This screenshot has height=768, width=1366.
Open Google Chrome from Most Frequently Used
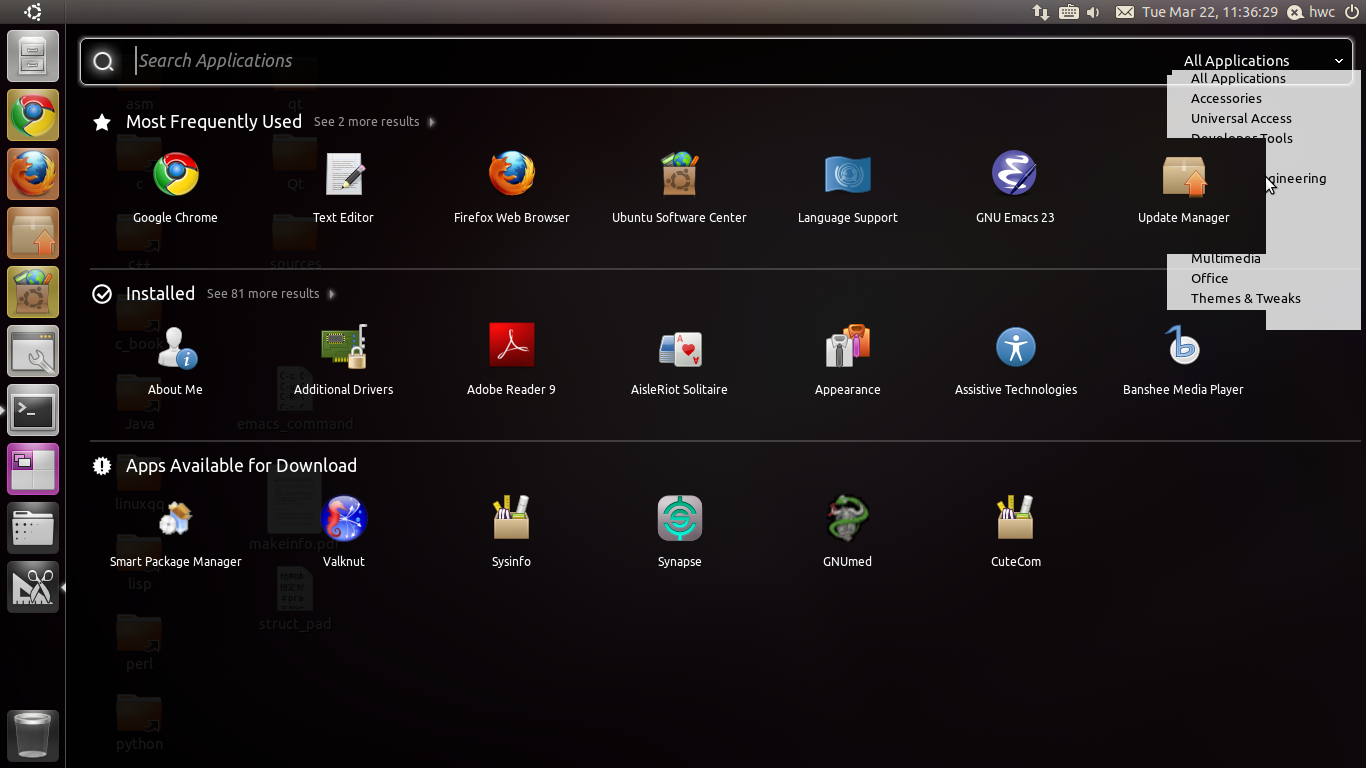pos(175,175)
